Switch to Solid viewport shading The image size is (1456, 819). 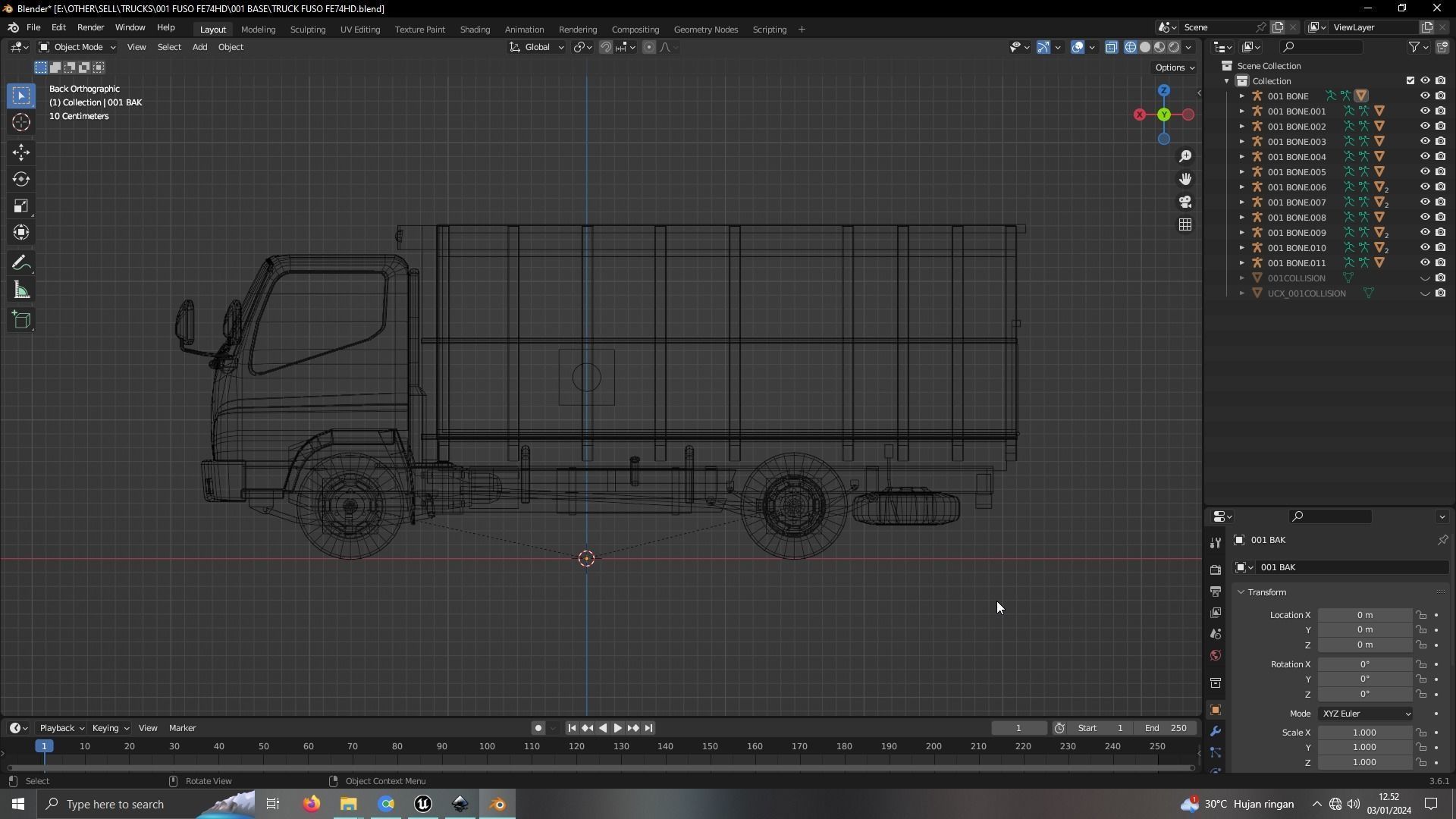[1145, 47]
